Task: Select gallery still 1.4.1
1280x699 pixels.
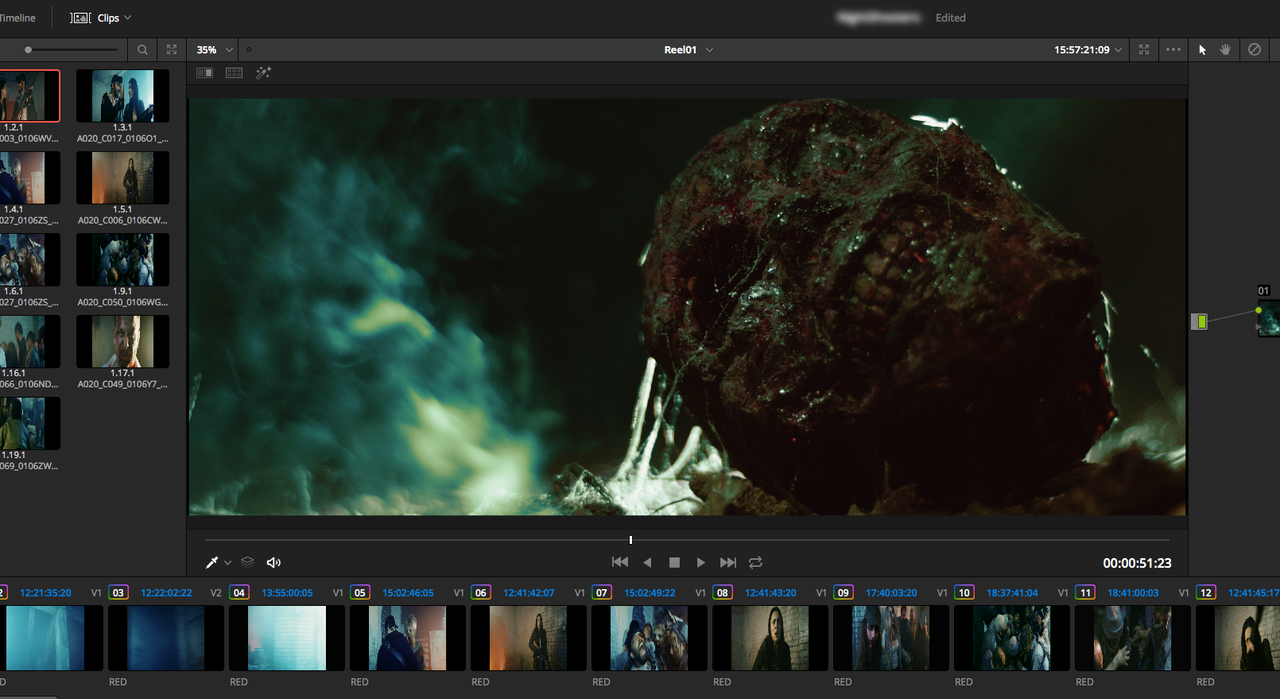Action: pos(30,178)
